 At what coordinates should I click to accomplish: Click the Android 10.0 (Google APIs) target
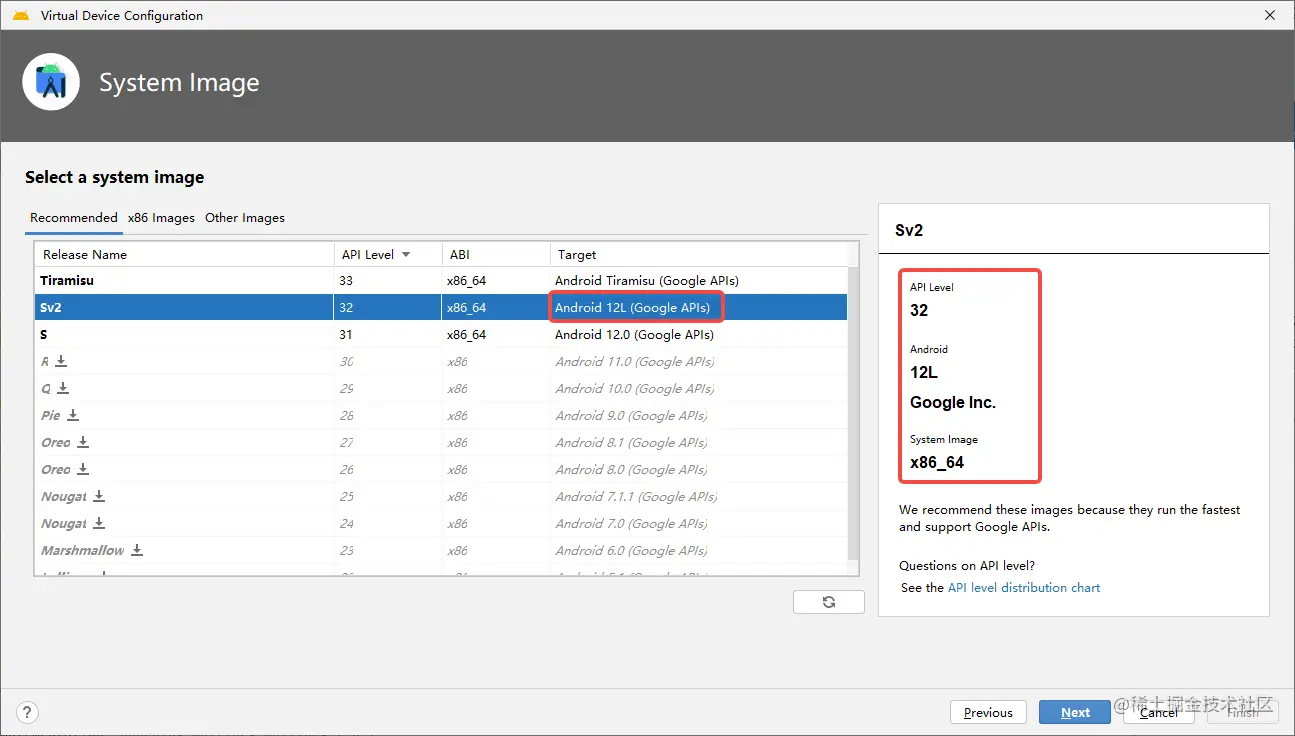pos(635,388)
